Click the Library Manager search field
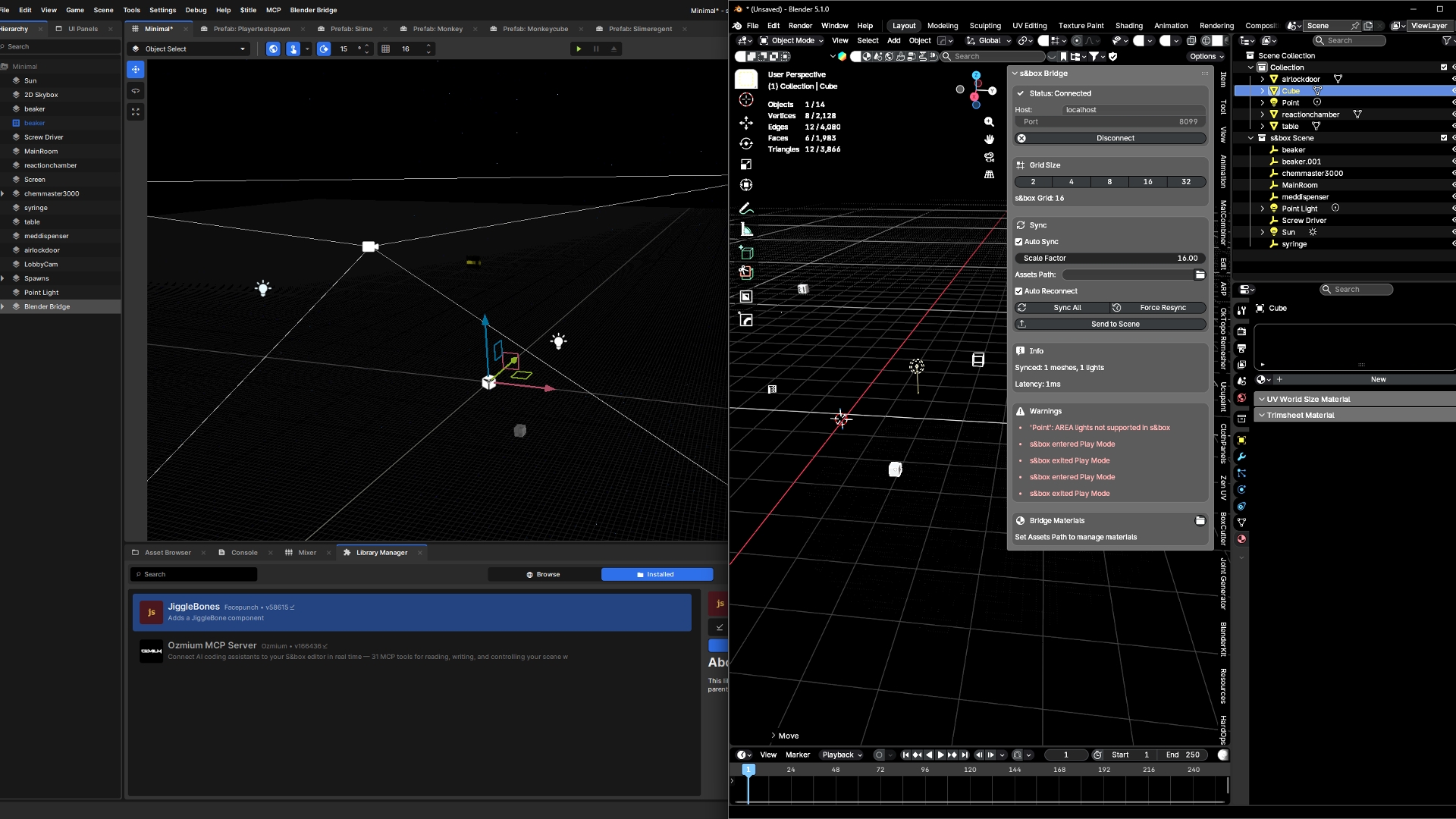This screenshot has width=1456, height=819. click(x=193, y=575)
